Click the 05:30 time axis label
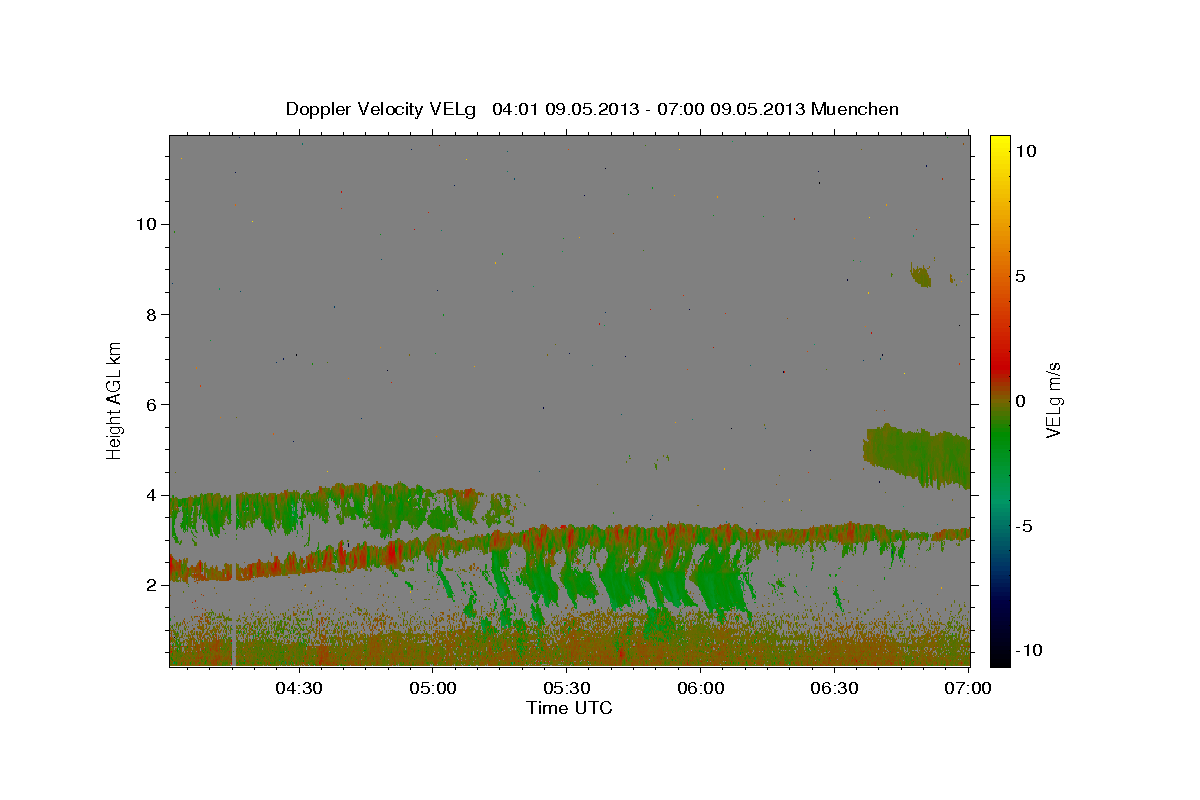The width and height of the screenshot is (1200, 800). [566, 688]
